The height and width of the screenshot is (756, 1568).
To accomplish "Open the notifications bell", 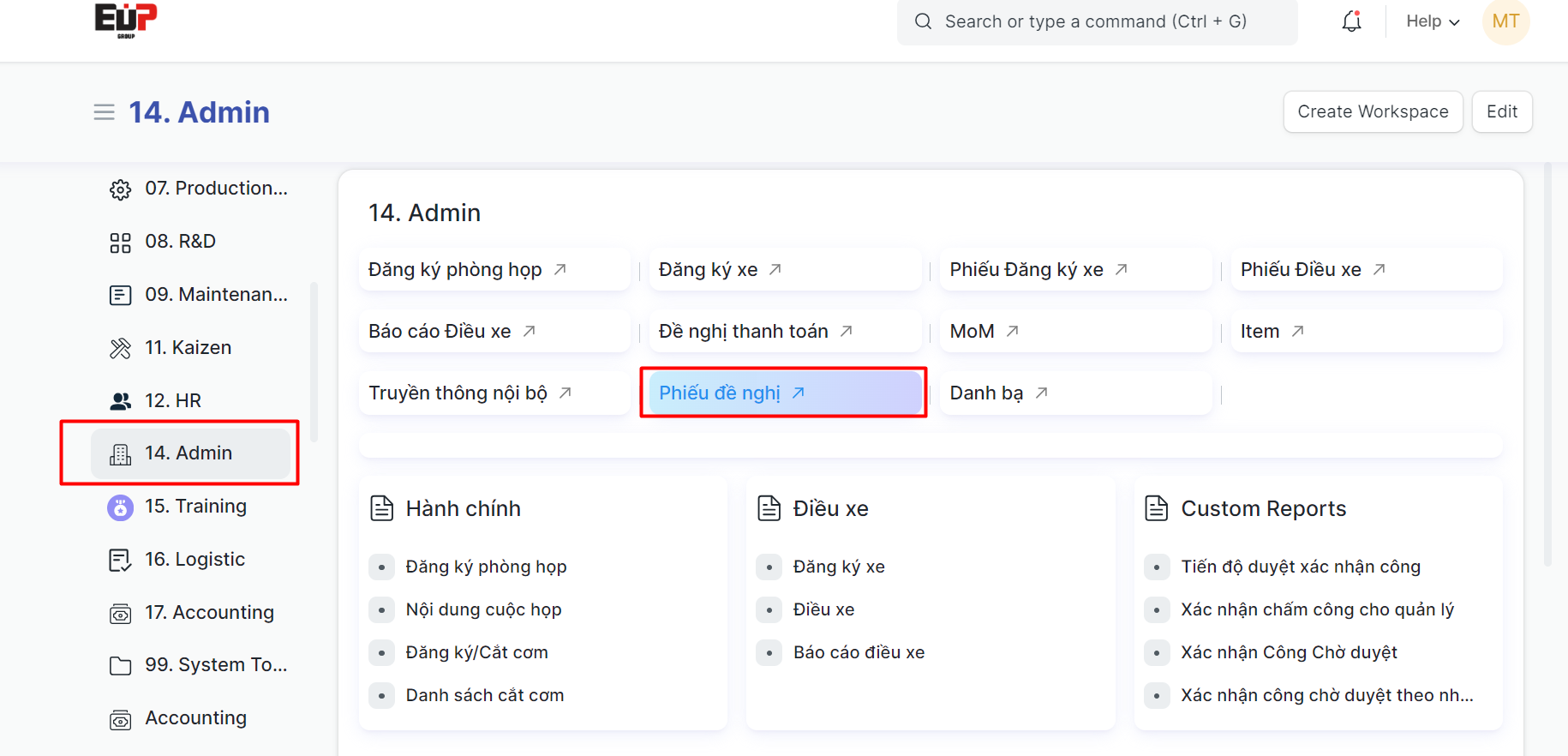I will coord(1351,21).
